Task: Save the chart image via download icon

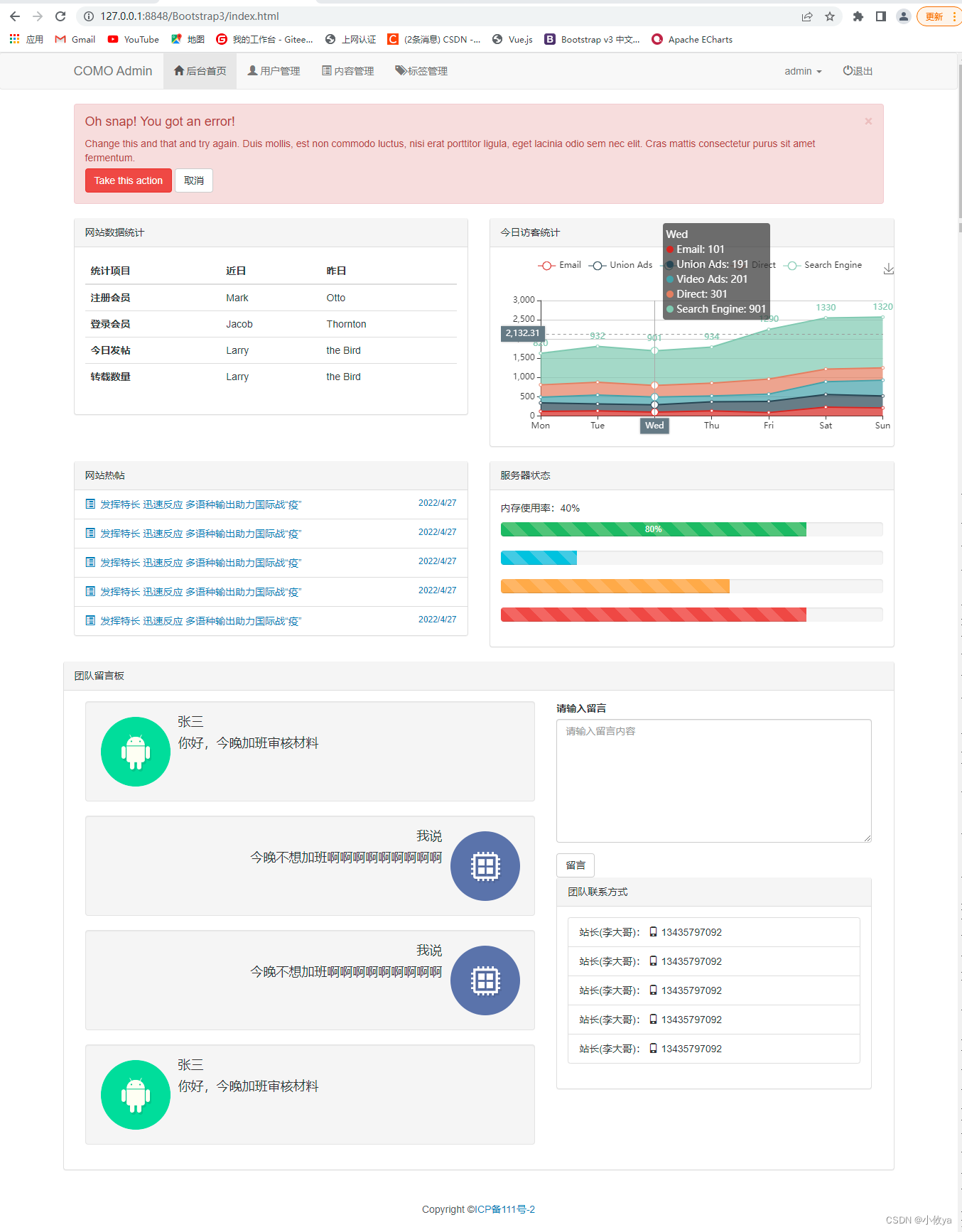Action: pos(888,269)
